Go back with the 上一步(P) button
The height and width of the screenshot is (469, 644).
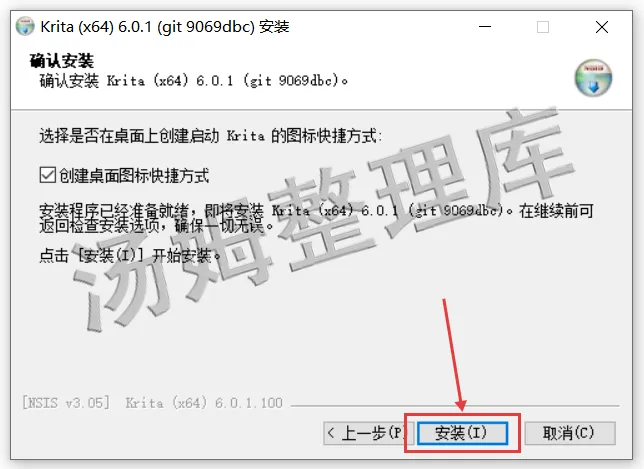(x=366, y=433)
